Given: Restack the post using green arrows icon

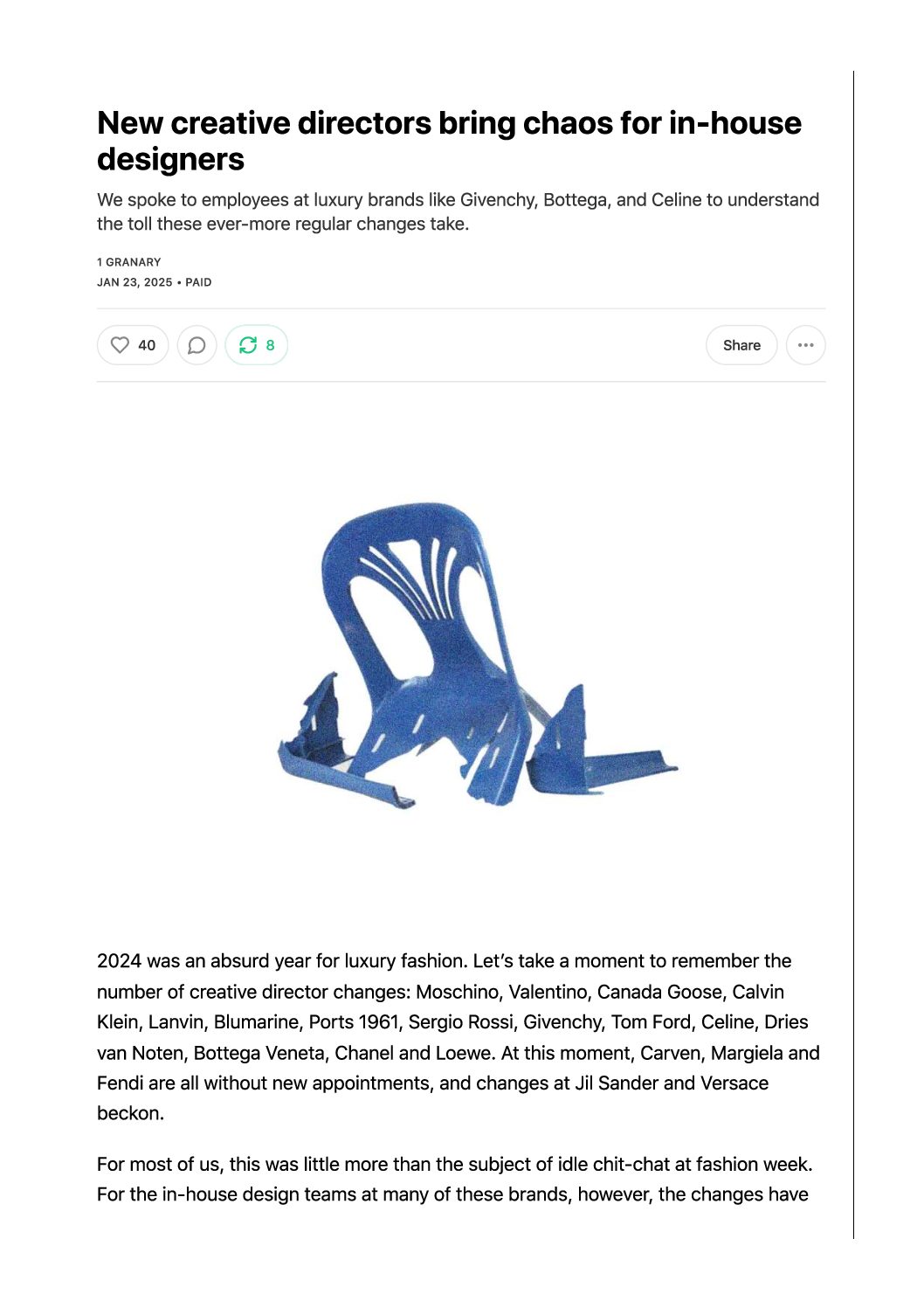Looking at the screenshot, I should click(x=248, y=345).
